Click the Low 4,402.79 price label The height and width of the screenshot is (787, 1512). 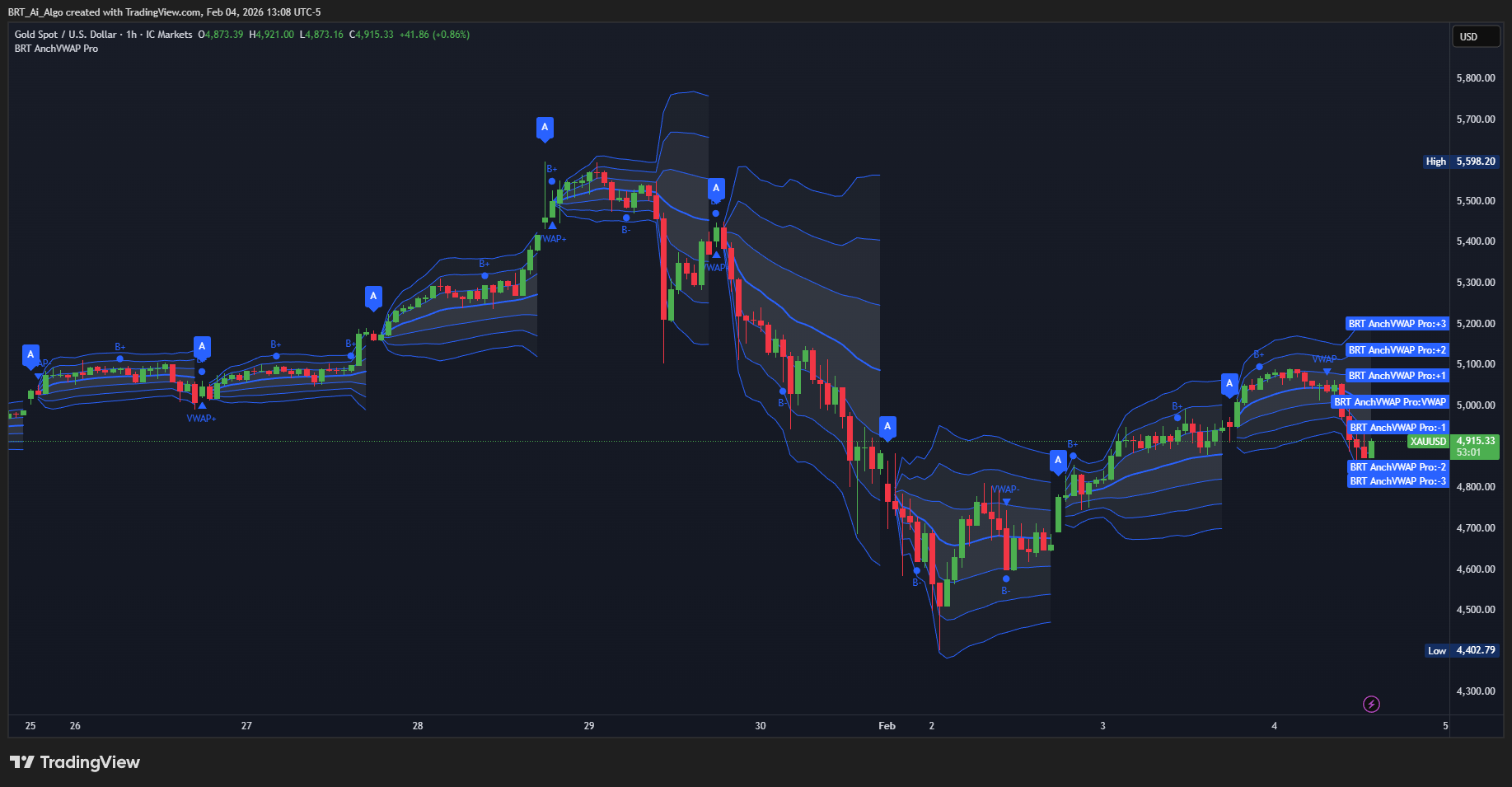pyautogui.click(x=1460, y=650)
